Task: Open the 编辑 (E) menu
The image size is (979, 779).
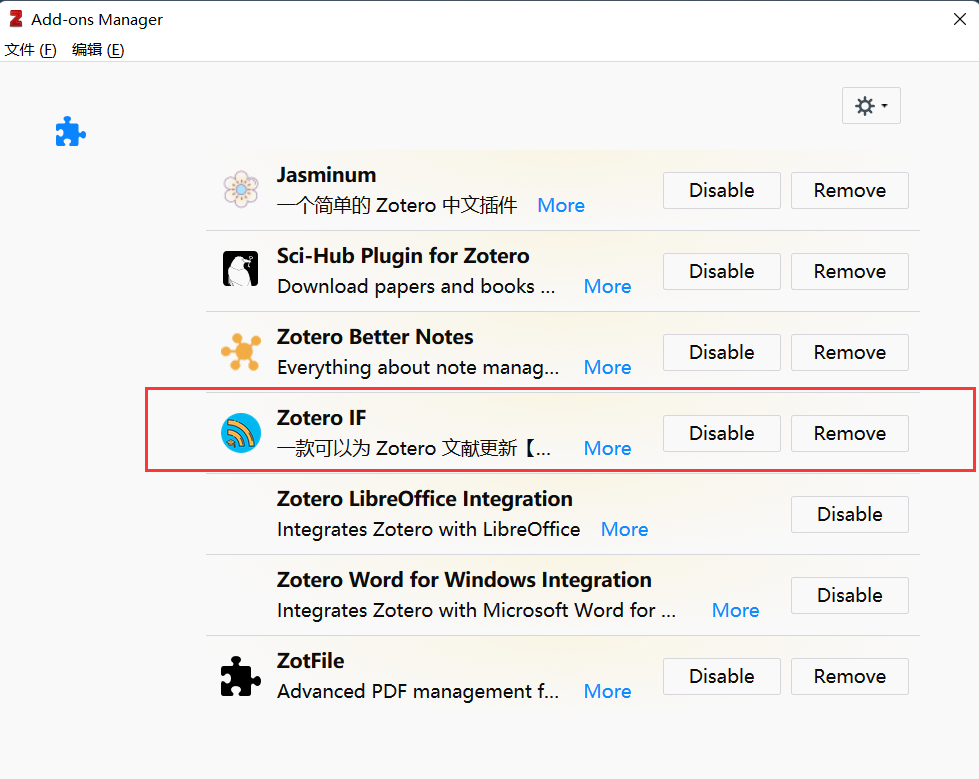Action: click(x=98, y=49)
